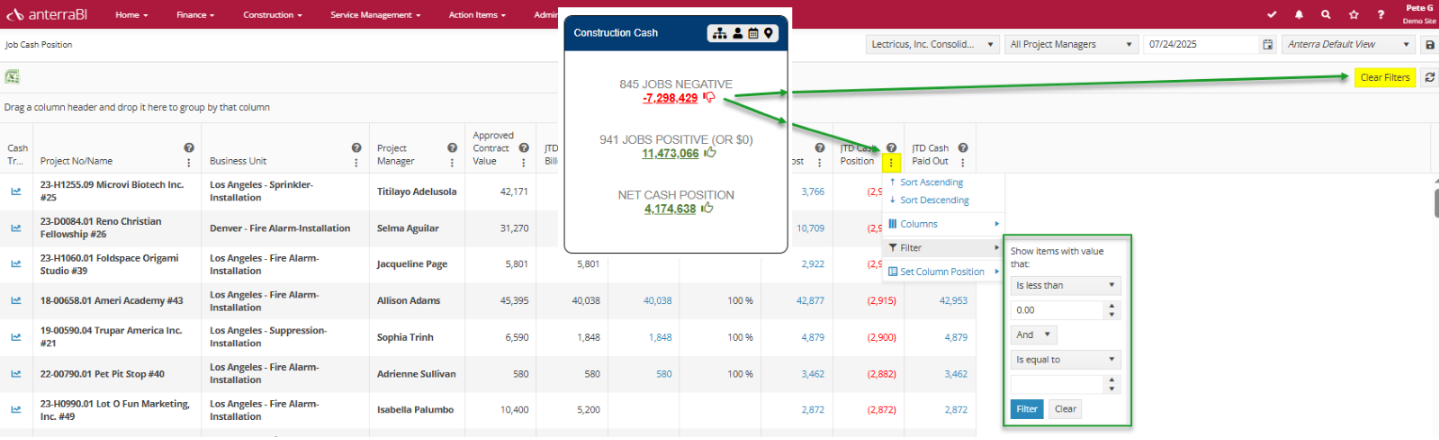Open the Anterra Default View dropdown
Viewport: 1439px width, 440px height.
point(1349,45)
